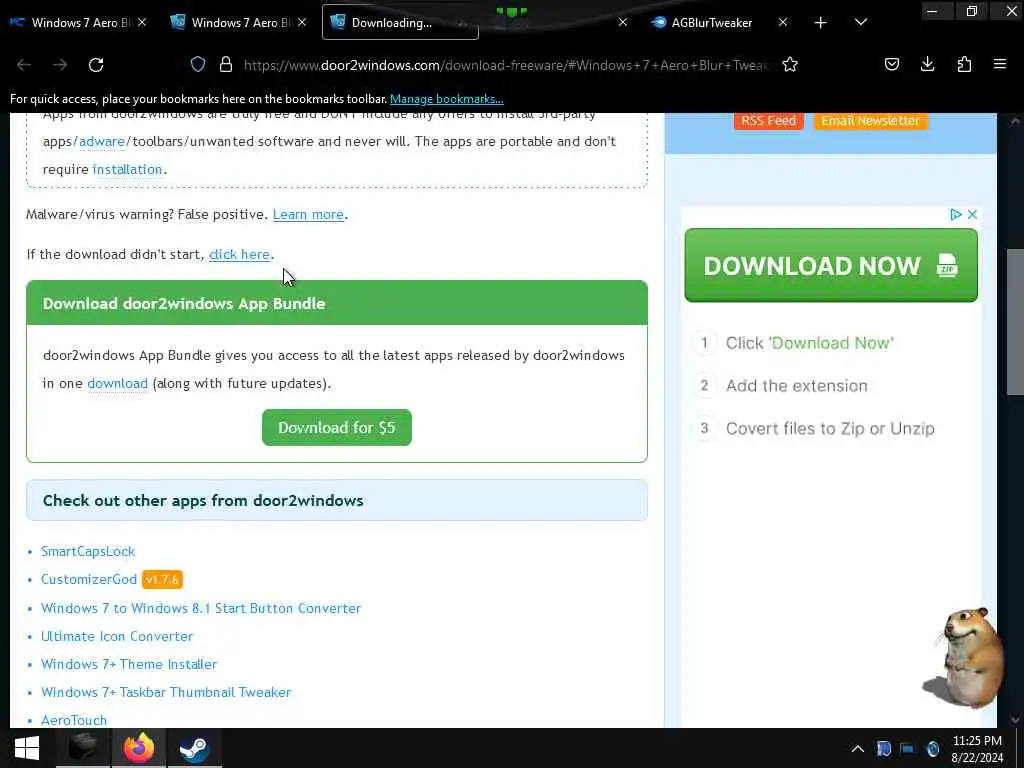This screenshot has height=768, width=1024.
Task: Click the DOWNLOAD NOW ad button
Action: tap(831, 265)
